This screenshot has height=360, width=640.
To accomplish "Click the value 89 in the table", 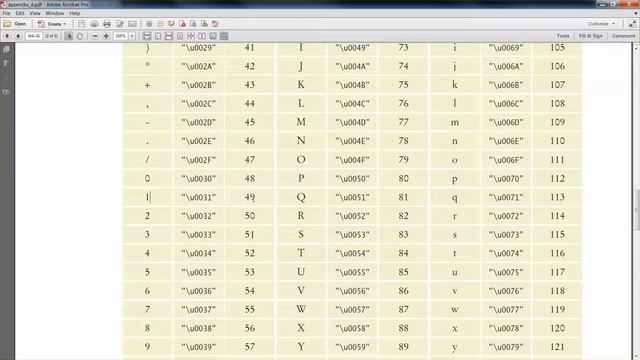I will (x=403, y=347).
